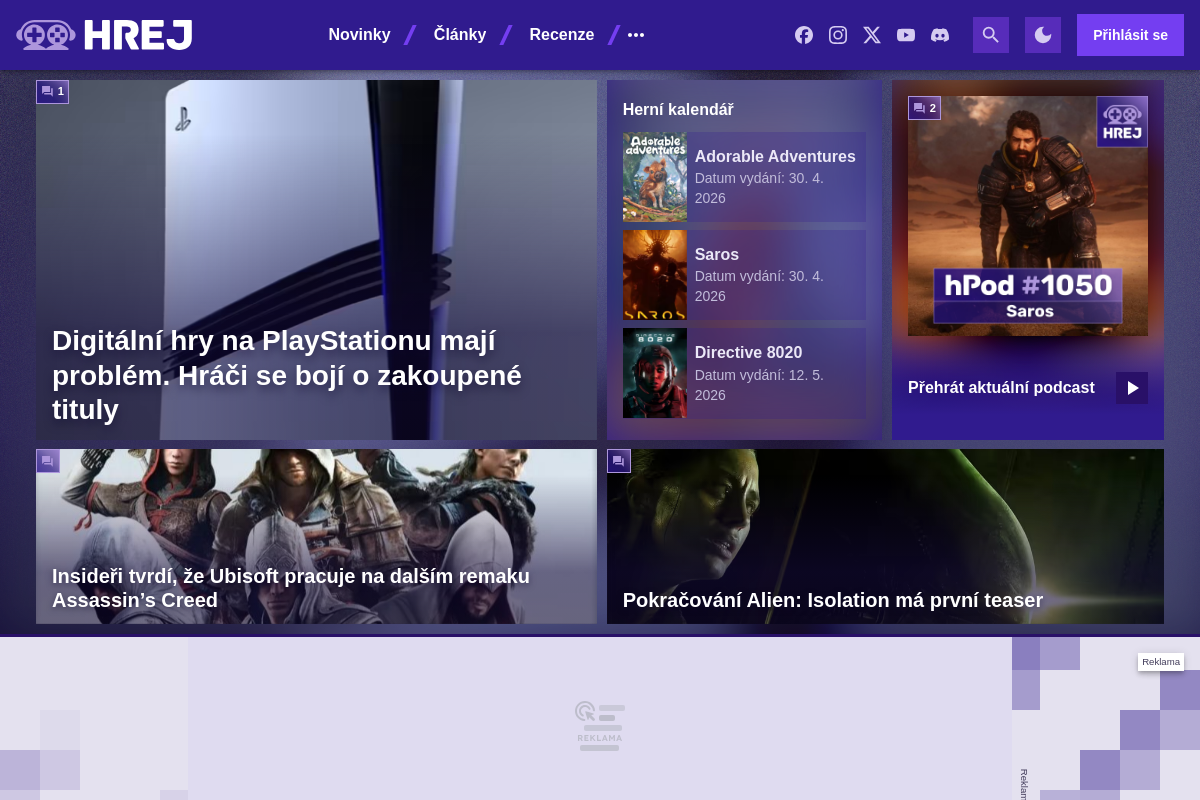Click Přehrát aktuální podcast text
Screen dimensions: 1200x800
pos(1001,387)
